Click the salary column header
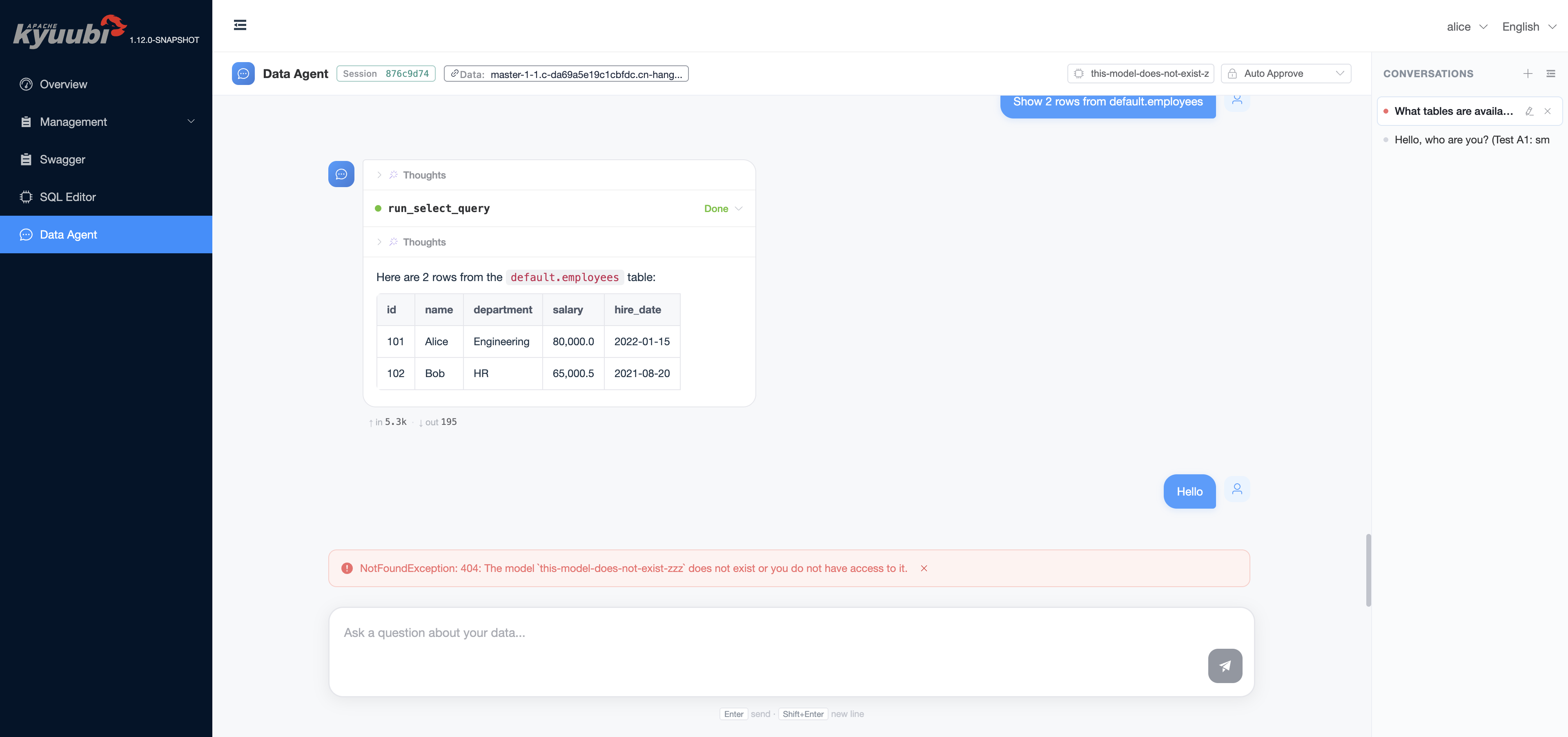Screen dimensions: 1568x737 coord(573,309)
